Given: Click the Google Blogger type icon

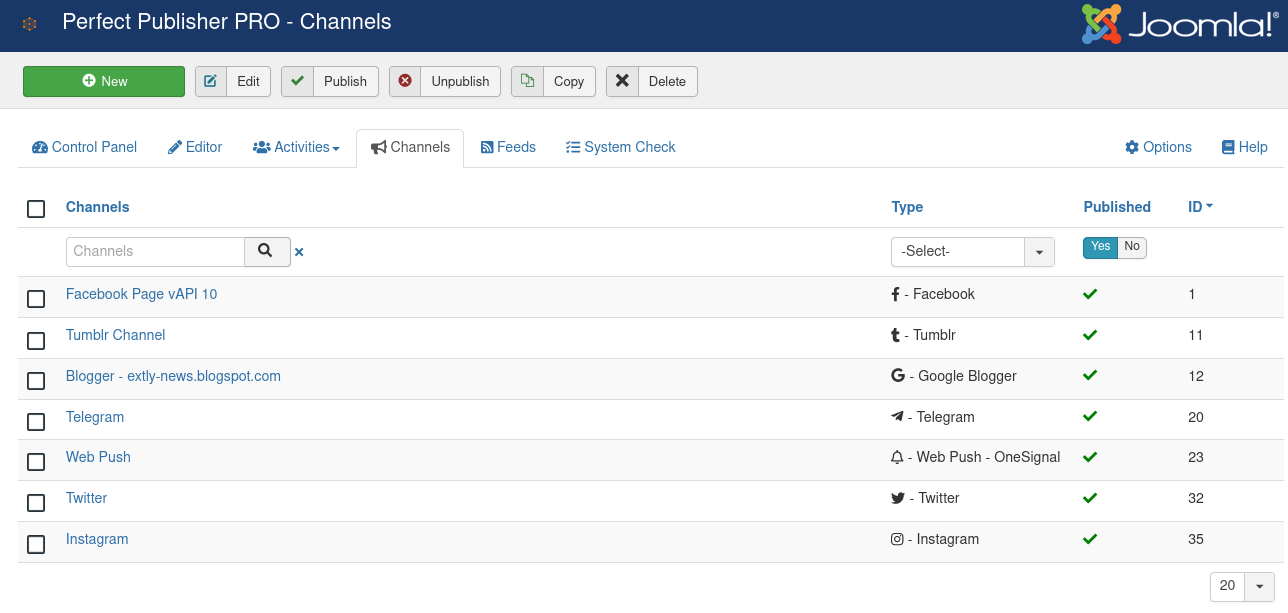Looking at the screenshot, I should (897, 376).
